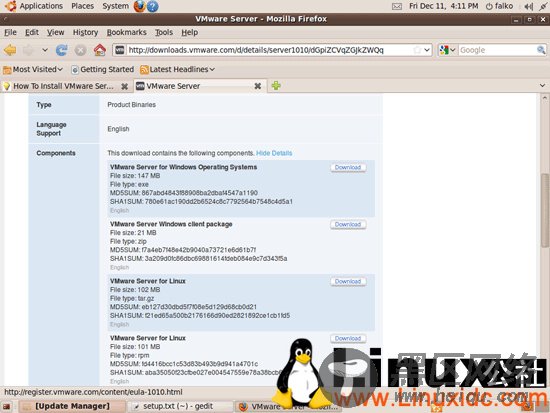This screenshot has width=550, height=413.
Task: Download VMware Server for Linux tar.gz
Action: [348, 281]
